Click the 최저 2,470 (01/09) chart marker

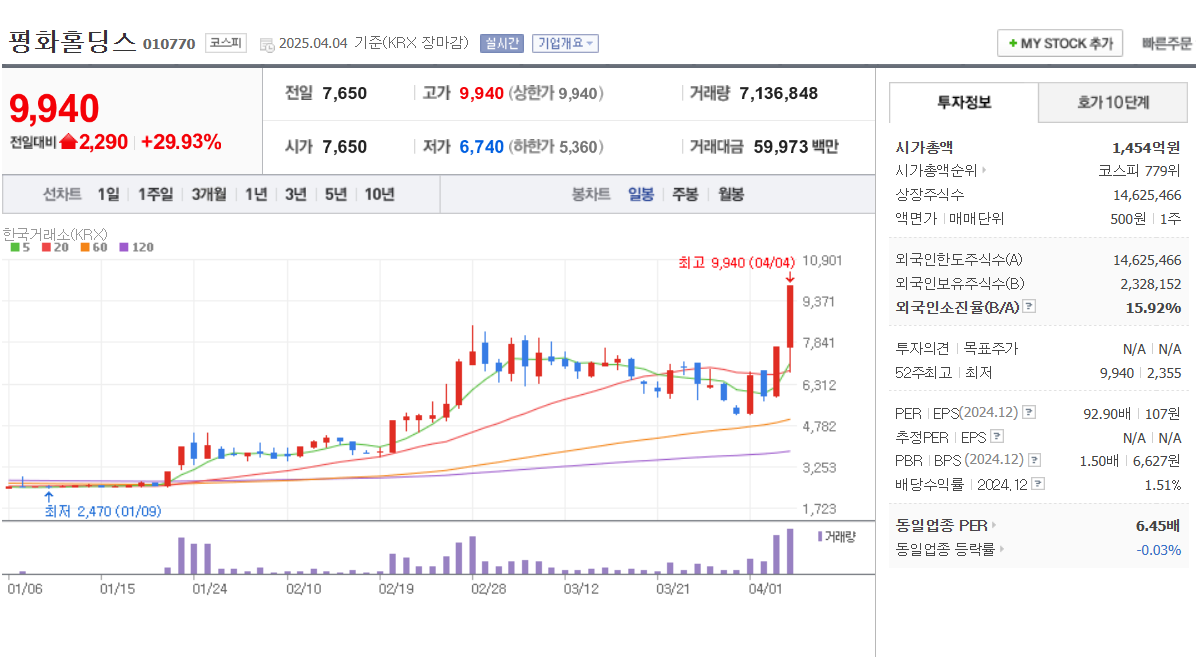click(x=103, y=510)
